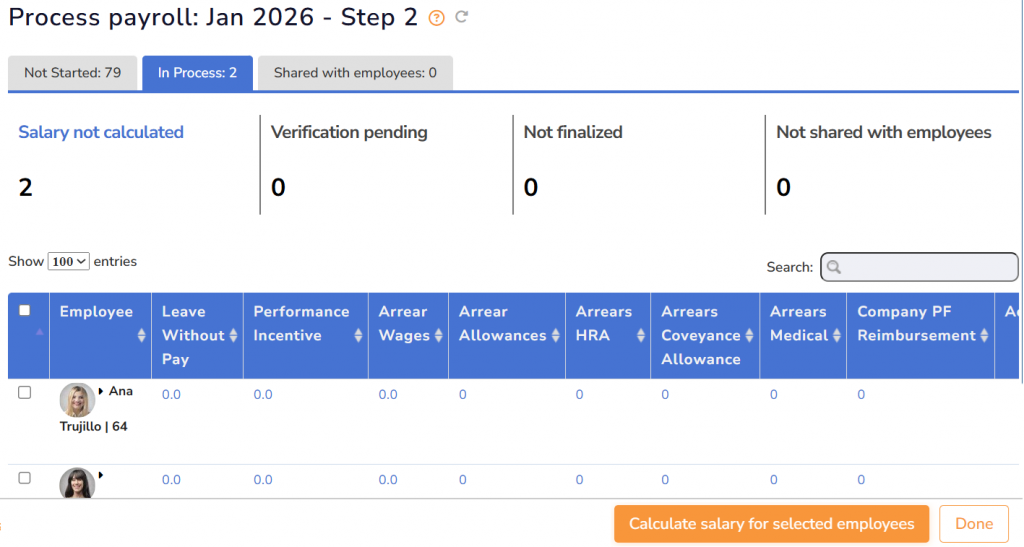Screen dimensions: 1024x547
Task: Open the Show entries dropdown
Action: [x=69, y=261]
